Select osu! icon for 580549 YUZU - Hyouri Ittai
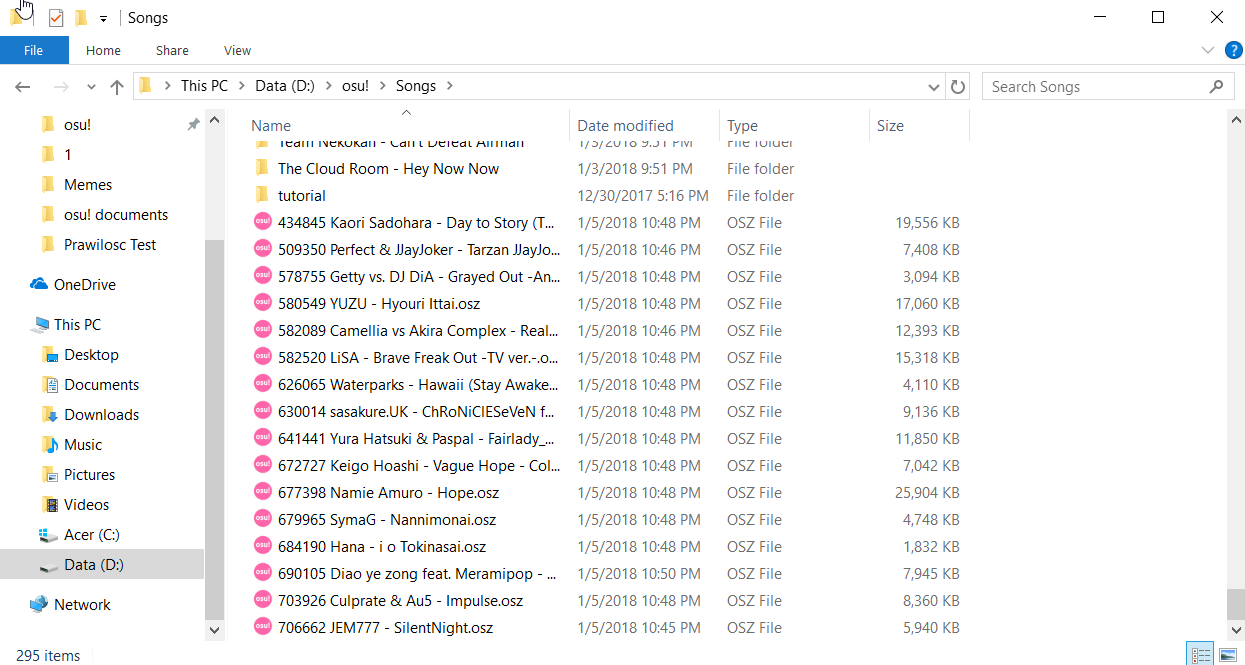Image resolution: width=1245 pixels, height=665 pixels. click(x=262, y=303)
